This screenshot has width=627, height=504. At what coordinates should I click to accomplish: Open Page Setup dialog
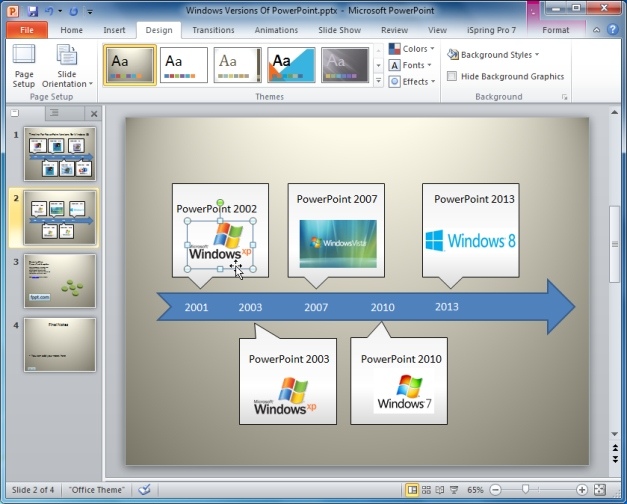pos(24,66)
